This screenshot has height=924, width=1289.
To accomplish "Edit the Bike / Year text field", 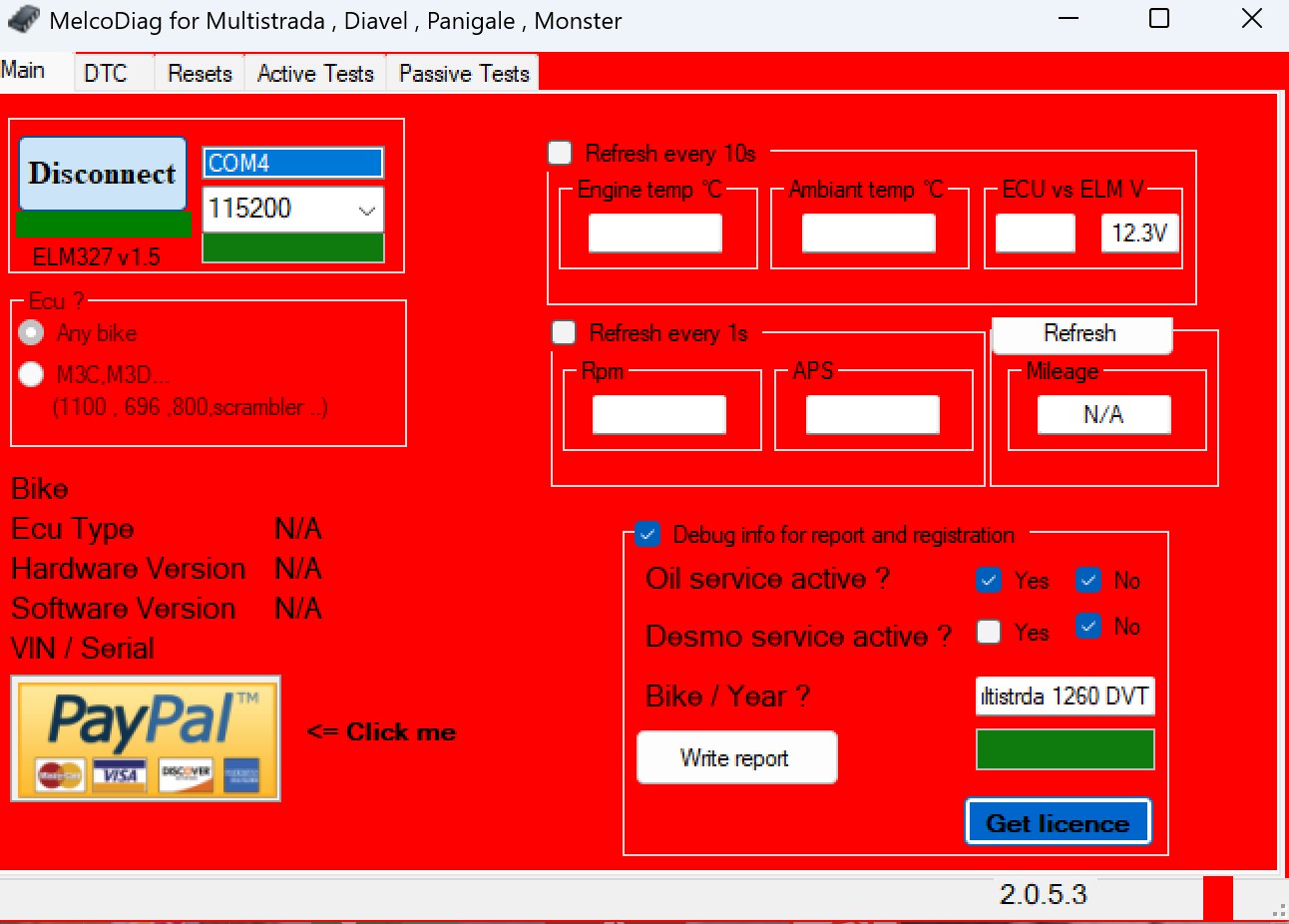I will (1065, 695).
